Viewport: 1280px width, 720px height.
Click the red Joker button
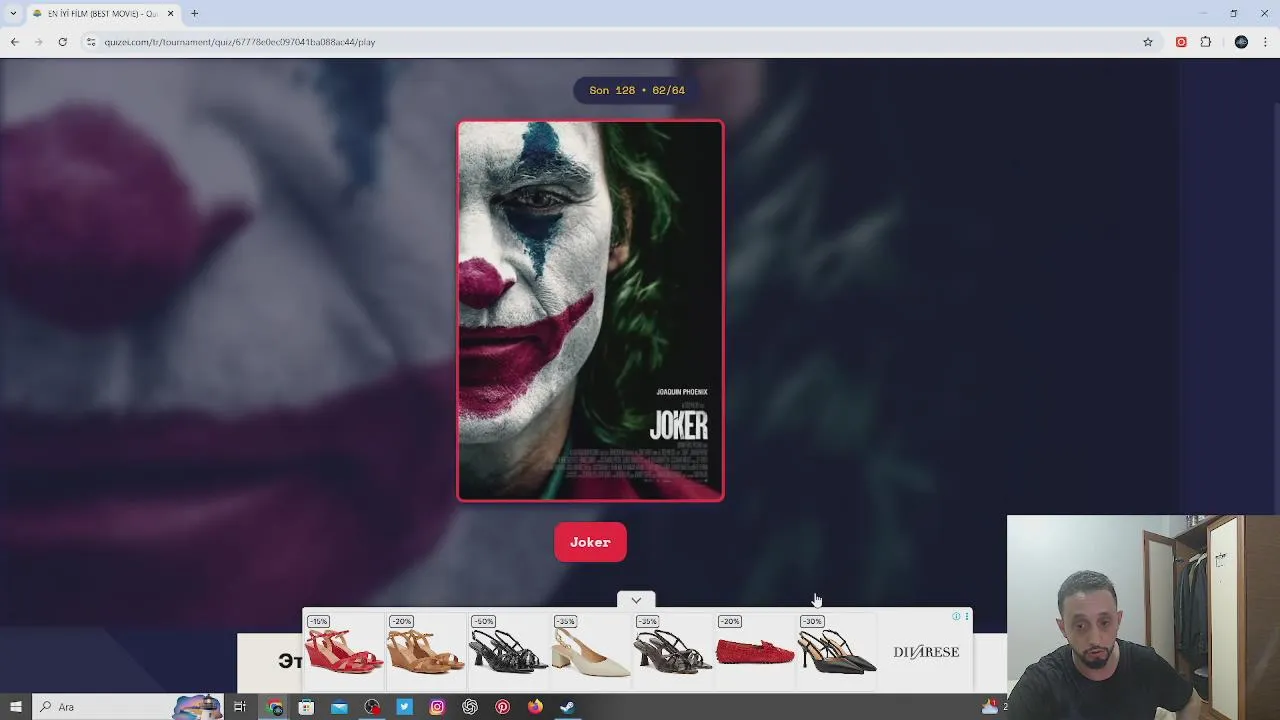tap(590, 542)
